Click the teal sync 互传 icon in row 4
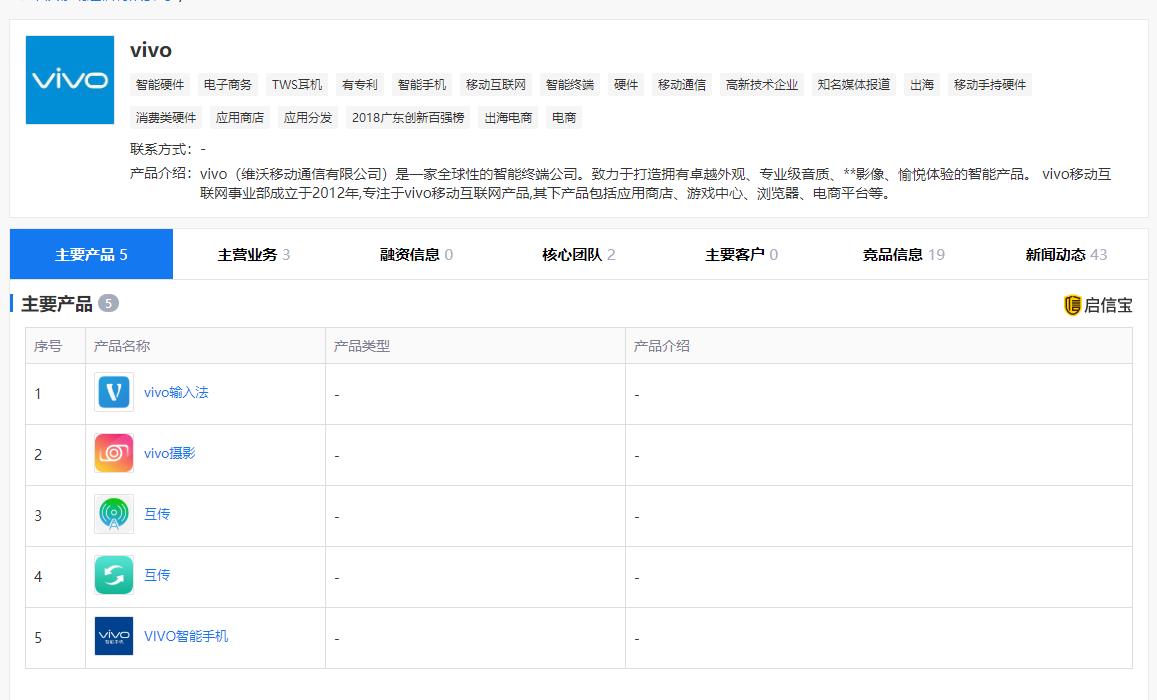Image resolution: width=1157 pixels, height=700 pixels. tap(114, 576)
